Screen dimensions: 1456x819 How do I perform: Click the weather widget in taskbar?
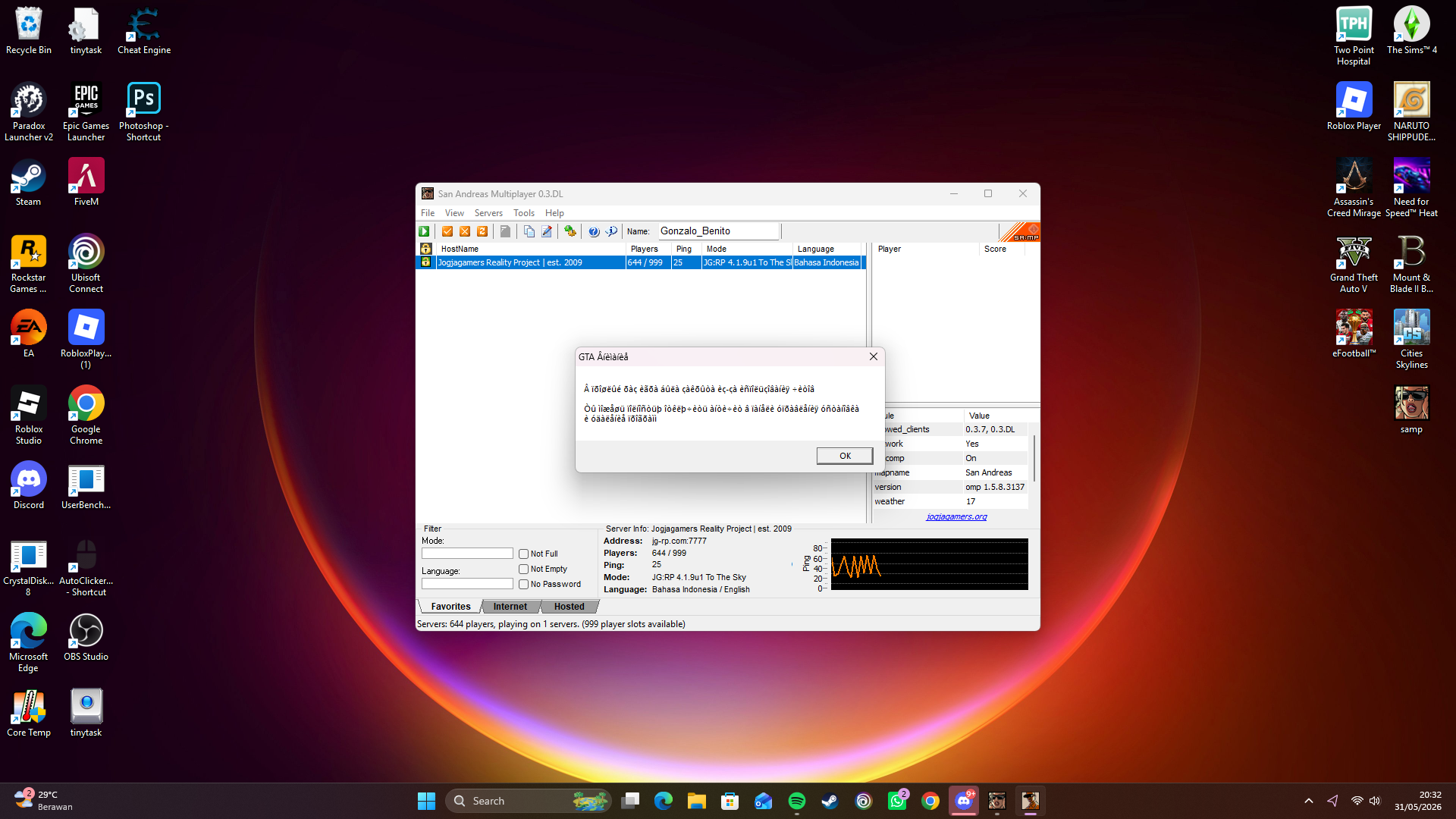44,801
